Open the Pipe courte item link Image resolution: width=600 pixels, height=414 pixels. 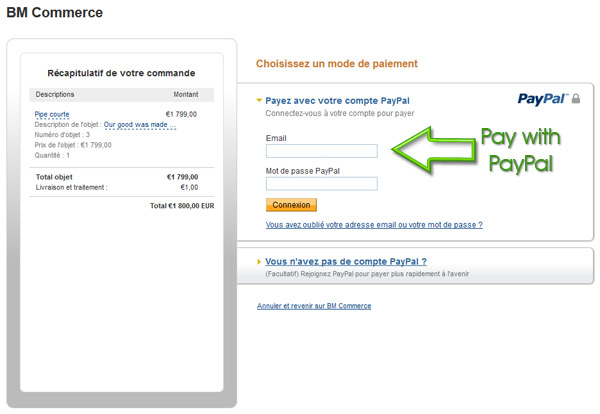52,114
